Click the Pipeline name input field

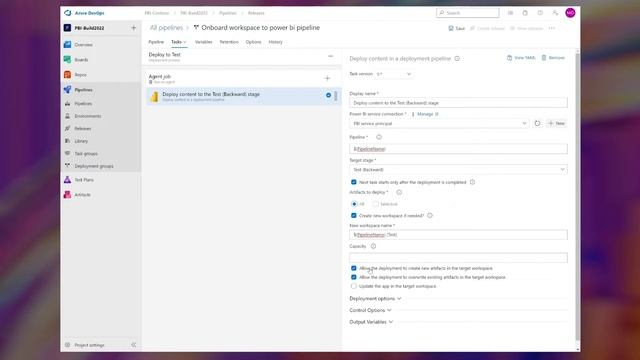tap(458, 149)
